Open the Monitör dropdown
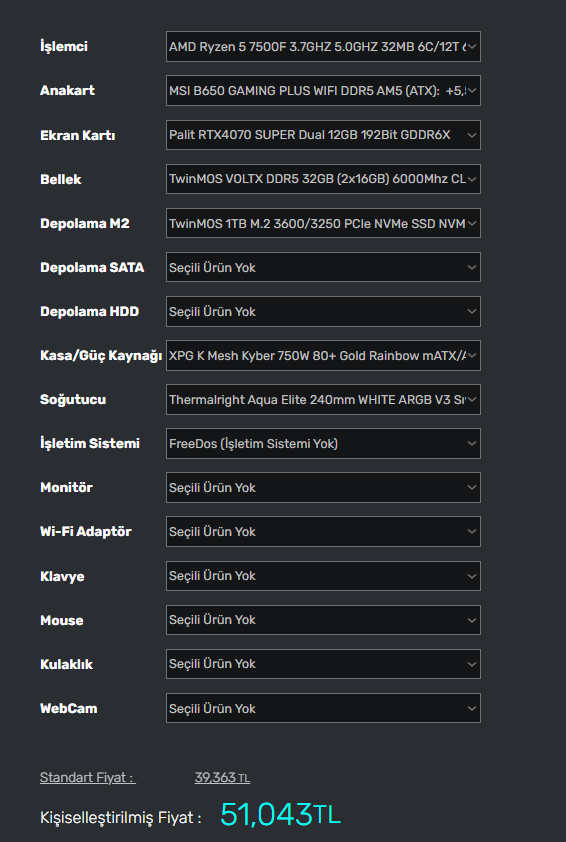The image size is (566, 842). tap(323, 488)
